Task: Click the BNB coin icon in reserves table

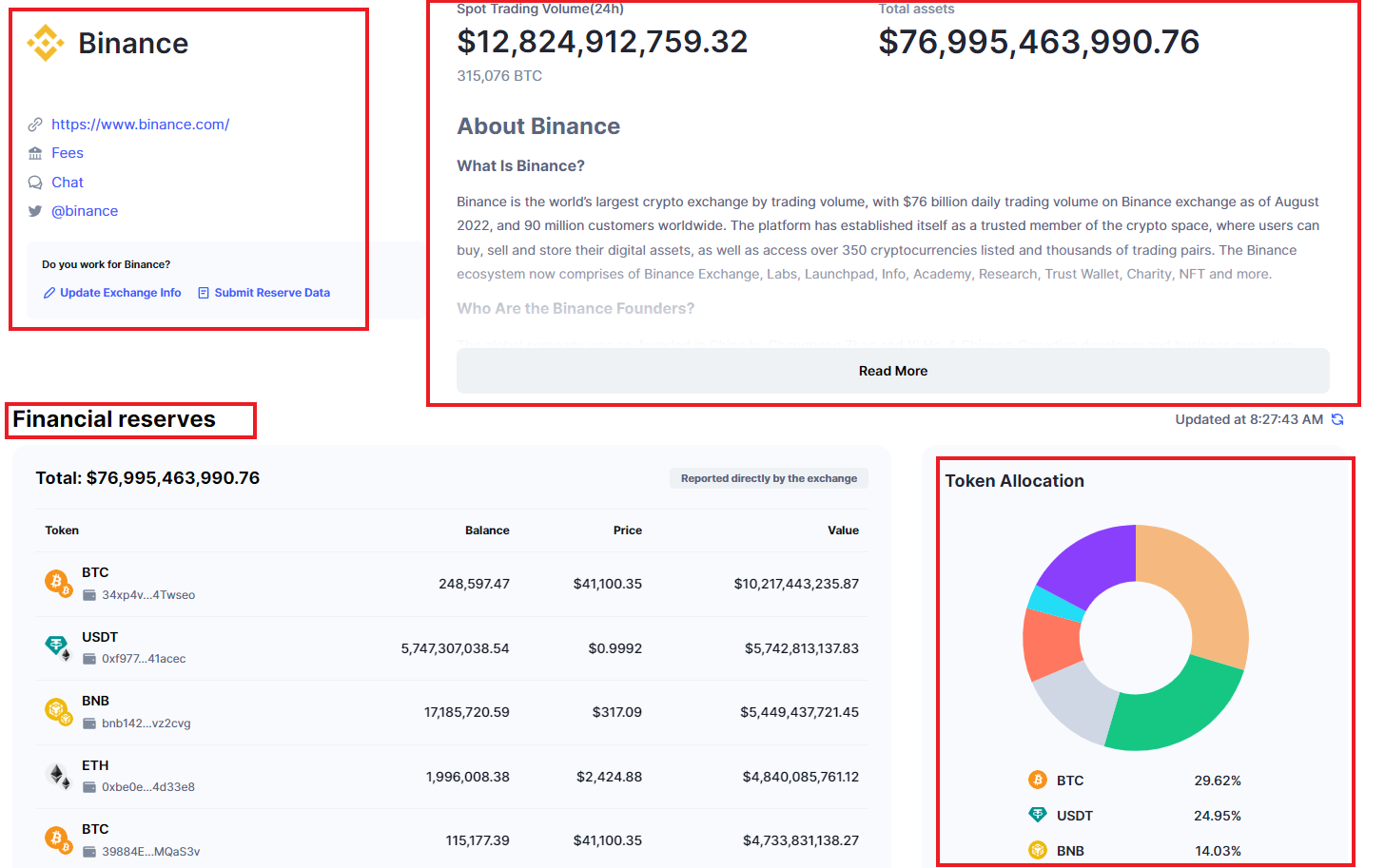Action: [x=58, y=711]
